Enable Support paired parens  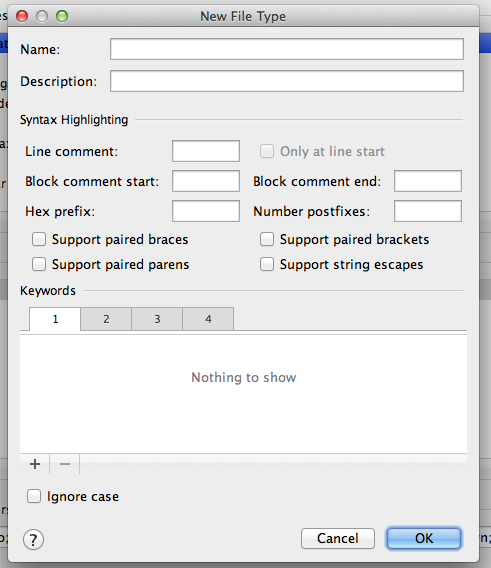(x=39, y=264)
